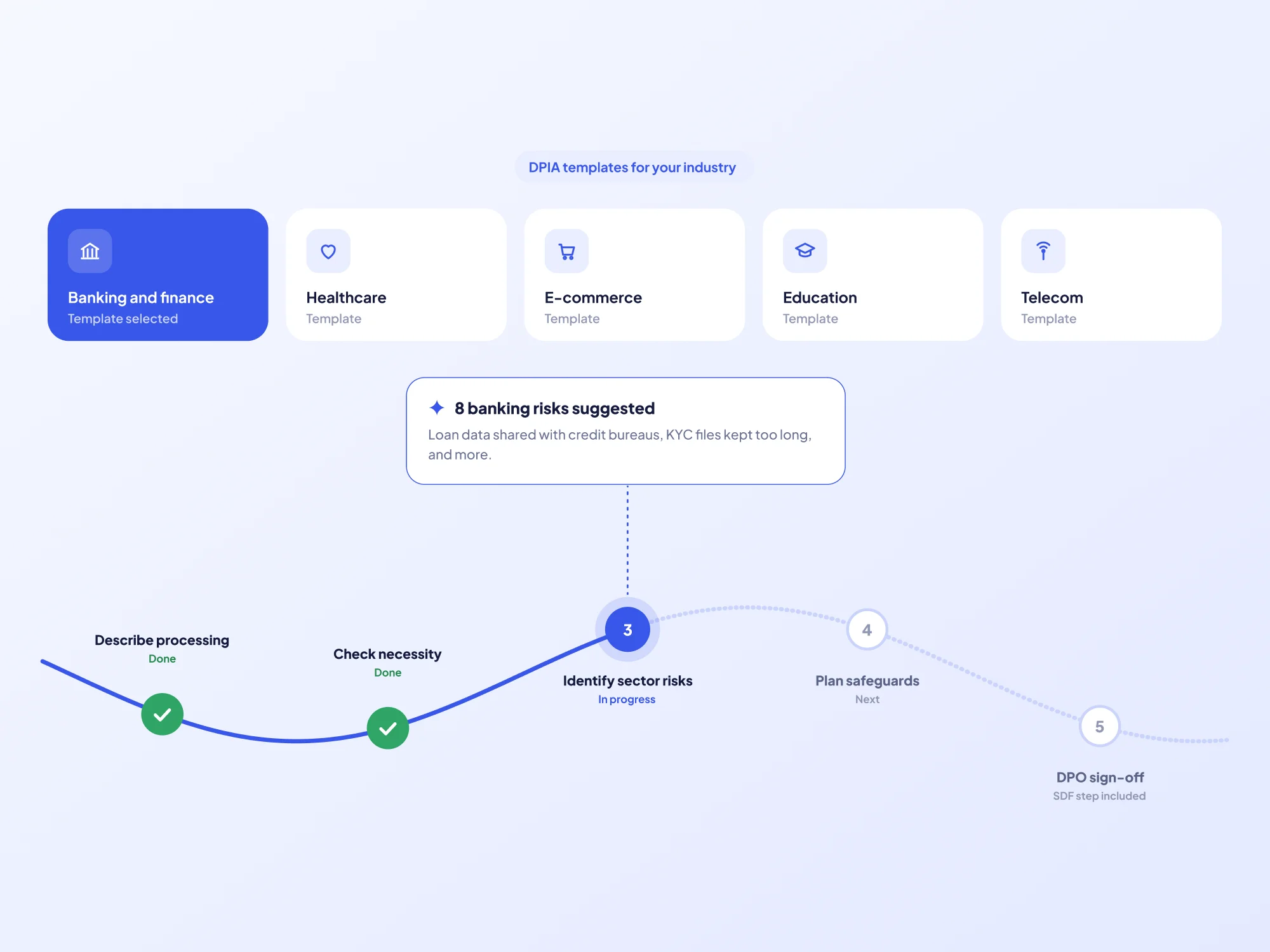Viewport: 1270px width, 952px height.
Task: Select the Banking and finance template card
Action: pos(158,275)
